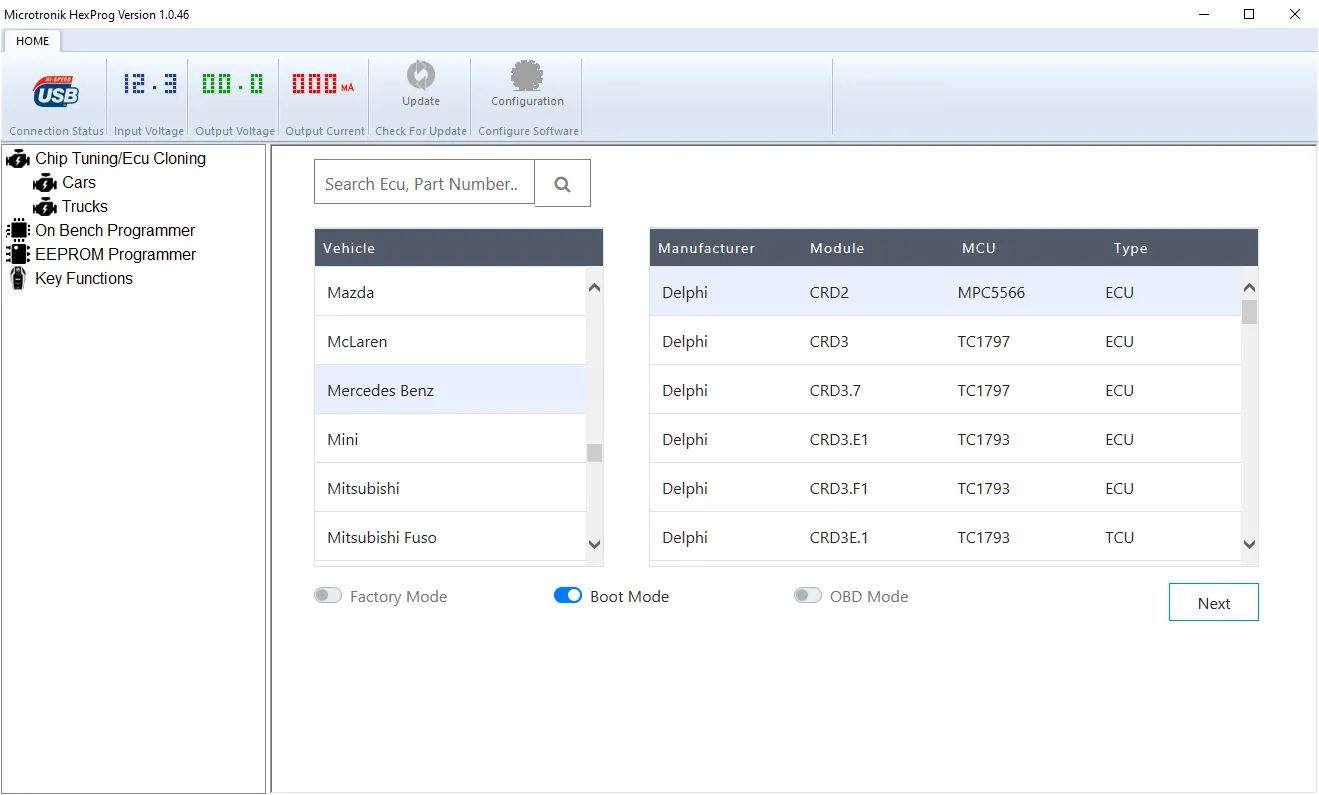Click the green output voltage display
This screenshot has width=1319, height=795.
pyautogui.click(x=233, y=83)
